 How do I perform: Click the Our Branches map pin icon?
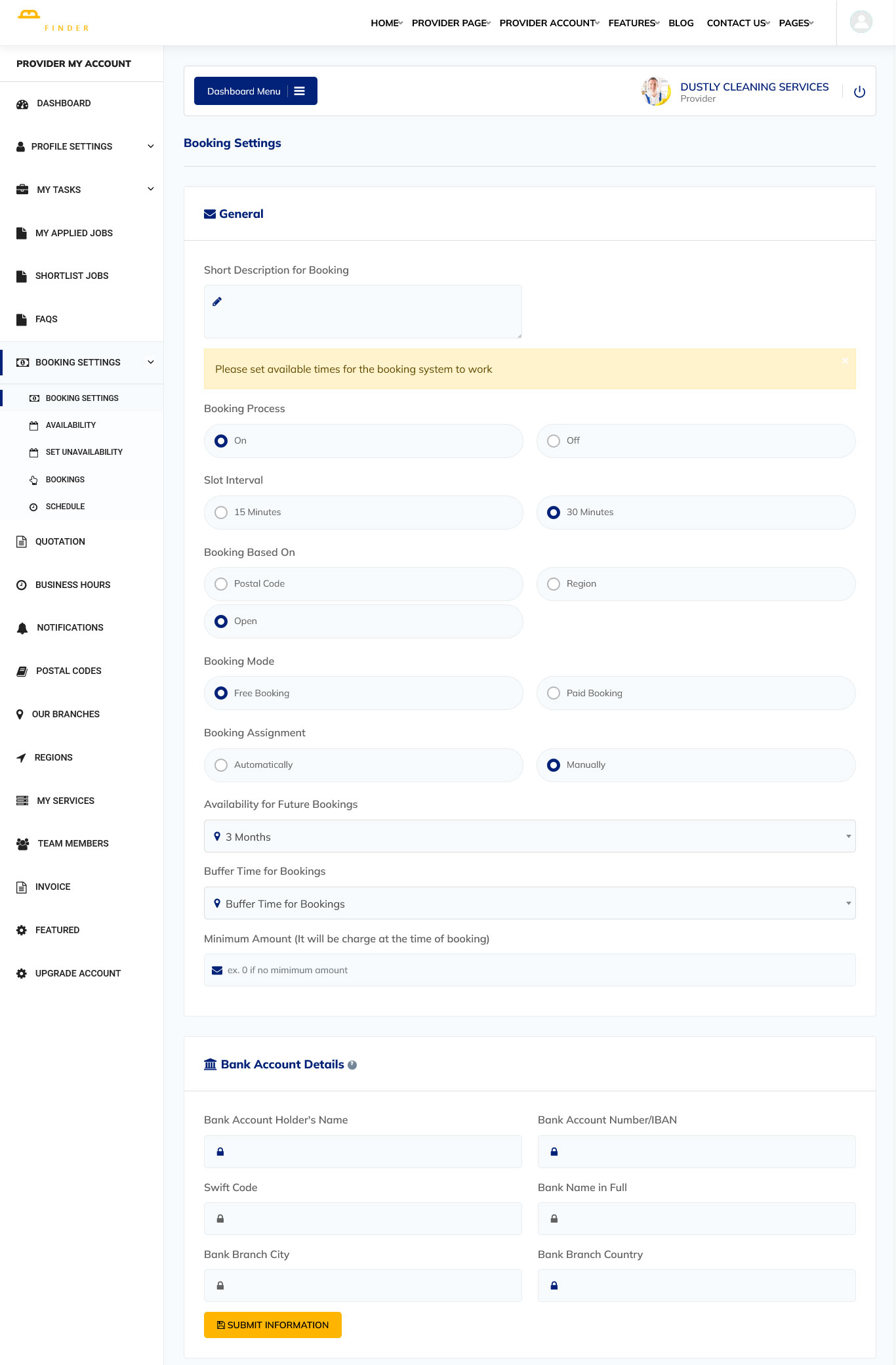pos(20,714)
